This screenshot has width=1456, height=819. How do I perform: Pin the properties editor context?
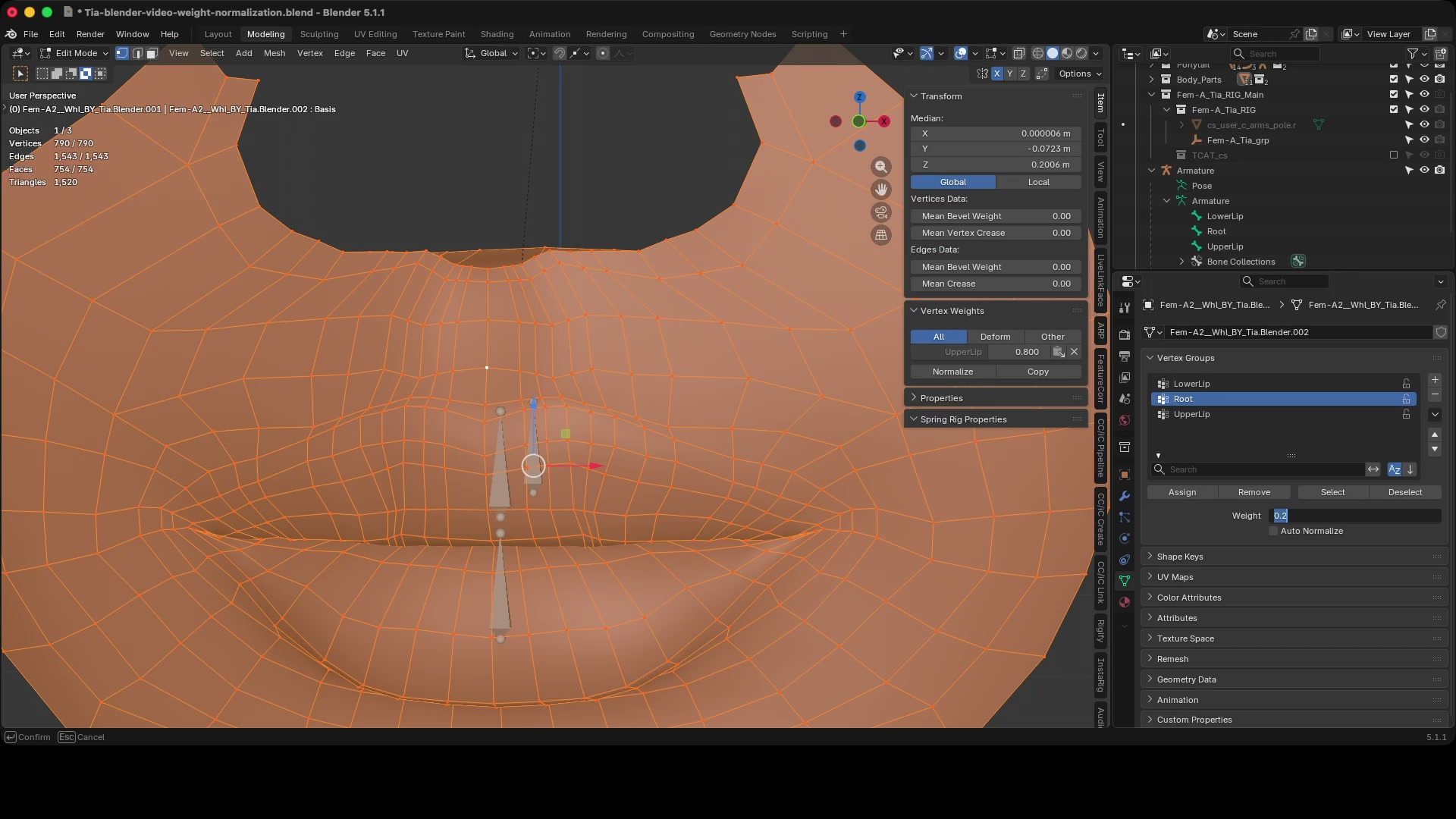tap(1440, 305)
